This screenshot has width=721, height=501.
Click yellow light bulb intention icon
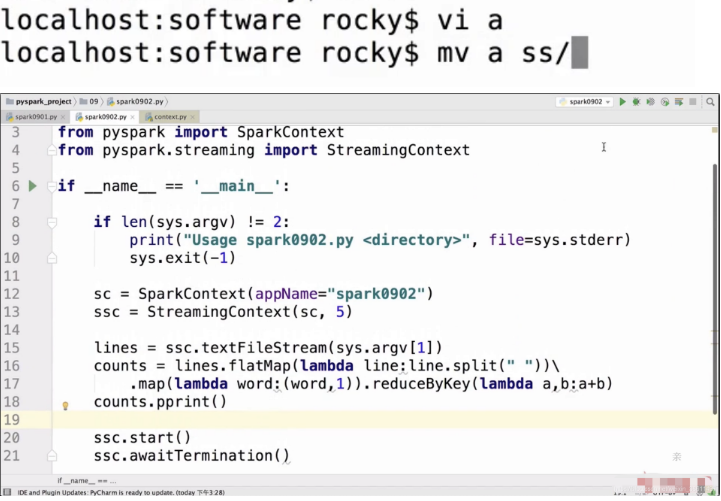click(x=66, y=407)
